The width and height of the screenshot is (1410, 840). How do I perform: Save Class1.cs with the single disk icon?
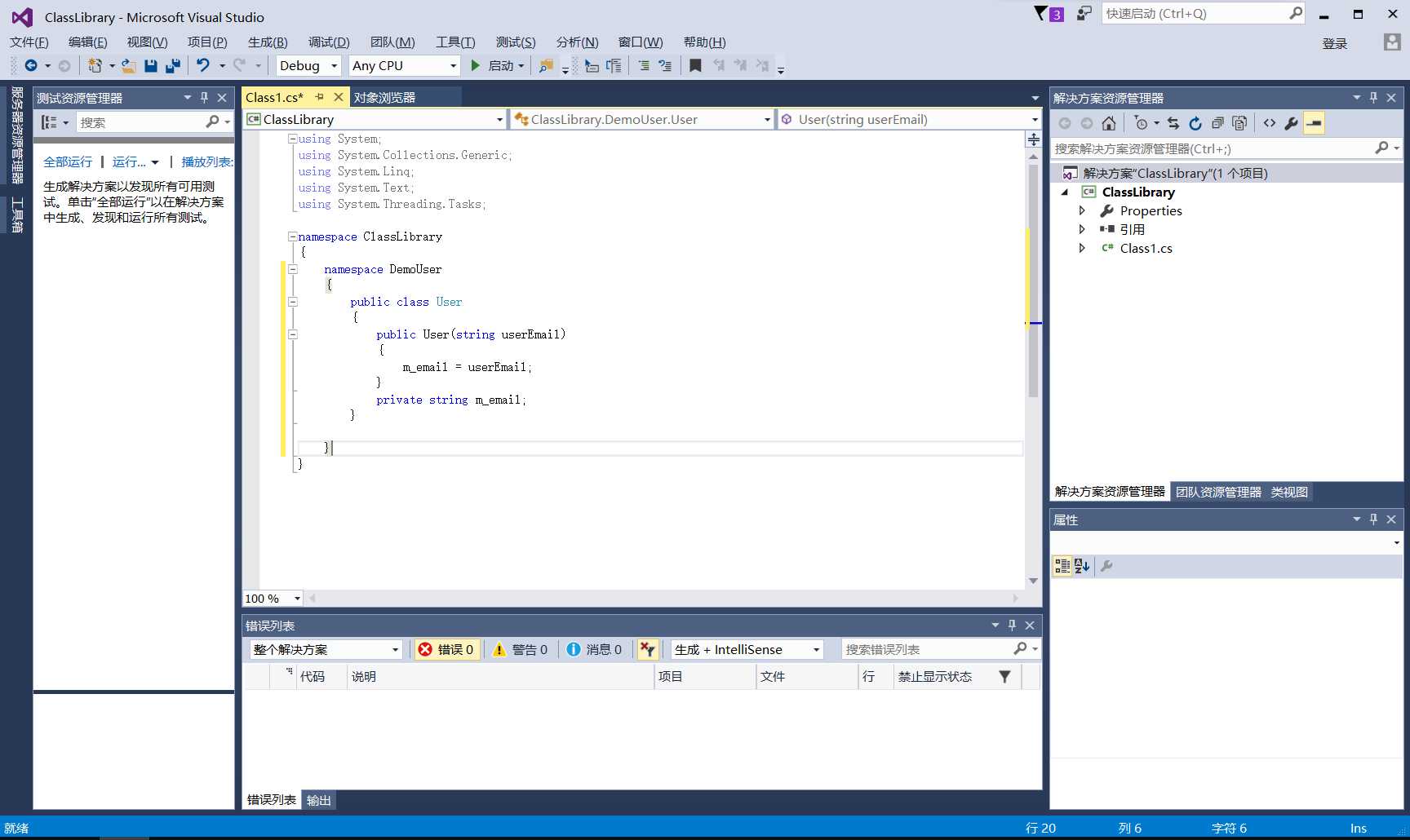[151, 66]
